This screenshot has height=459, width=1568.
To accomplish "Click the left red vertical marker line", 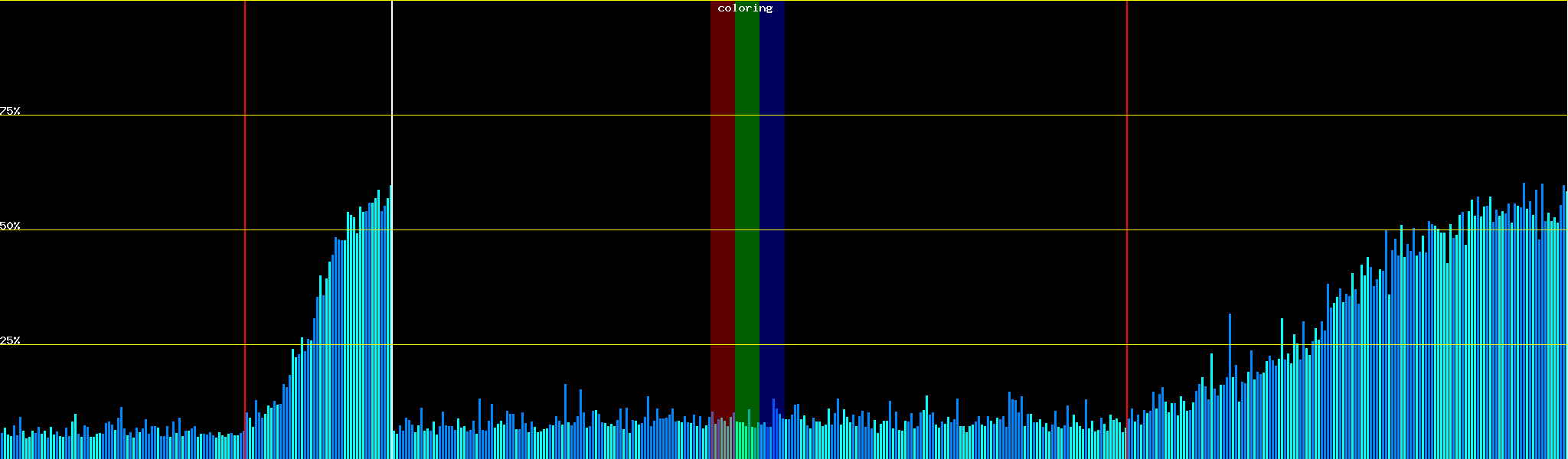I will (245, 153).
